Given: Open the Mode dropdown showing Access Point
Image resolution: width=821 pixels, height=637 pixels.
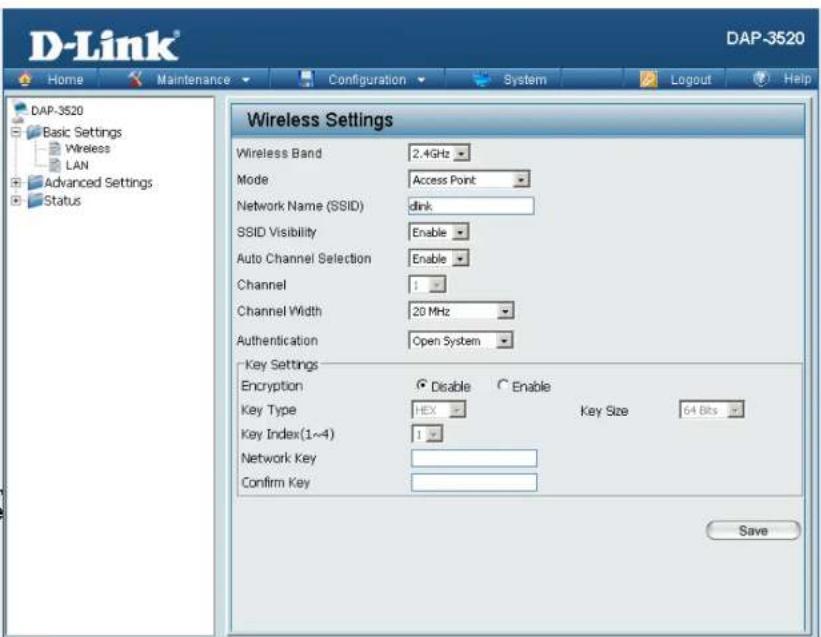Looking at the screenshot, I should (x=469, y=180).
